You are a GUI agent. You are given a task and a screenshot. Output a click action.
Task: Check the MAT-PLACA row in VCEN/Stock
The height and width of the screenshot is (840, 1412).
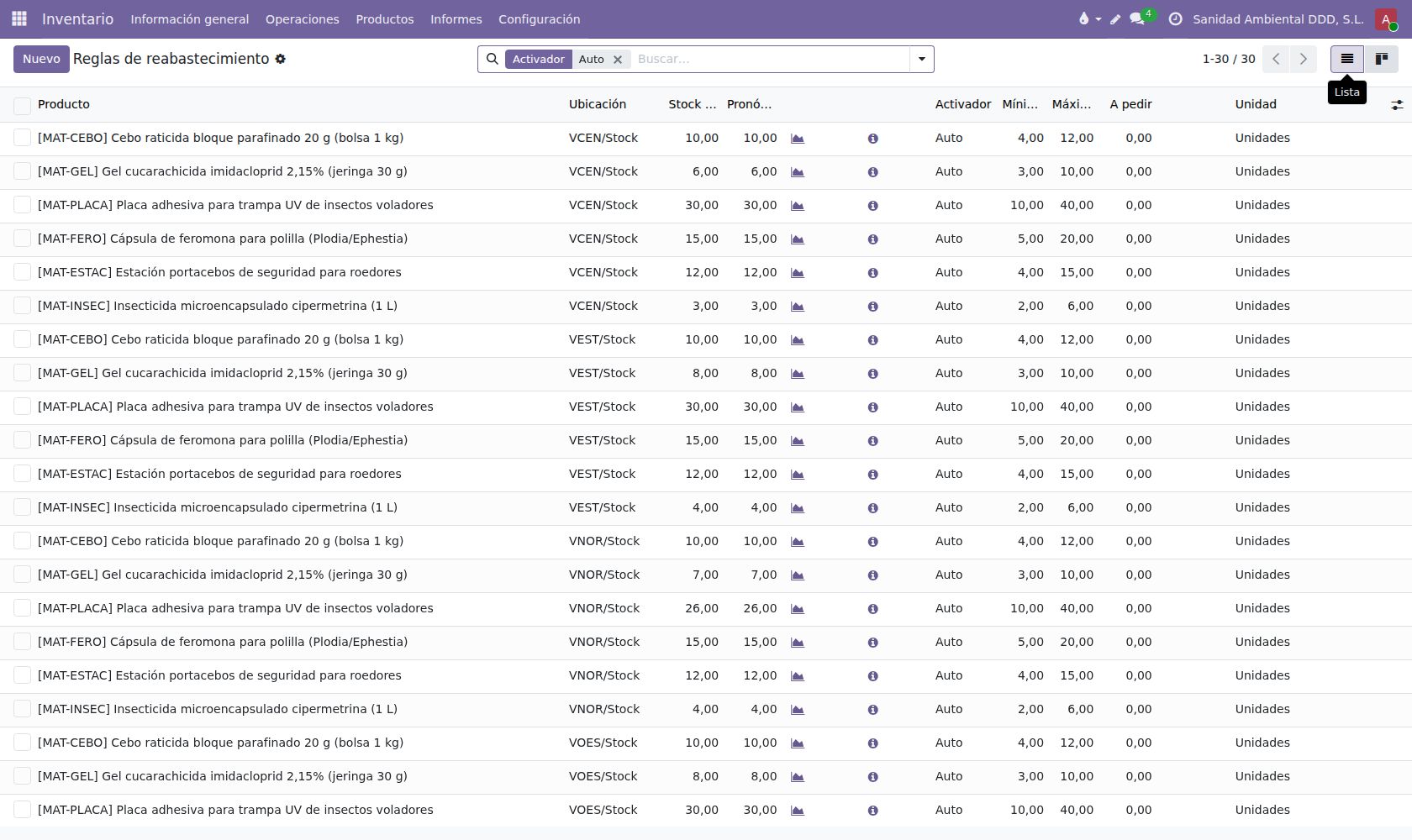23,205
